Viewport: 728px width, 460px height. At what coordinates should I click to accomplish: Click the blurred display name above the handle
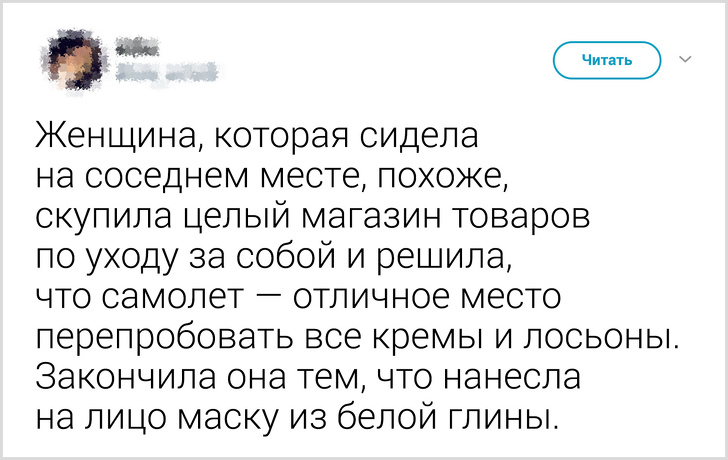tap(138, 47)
